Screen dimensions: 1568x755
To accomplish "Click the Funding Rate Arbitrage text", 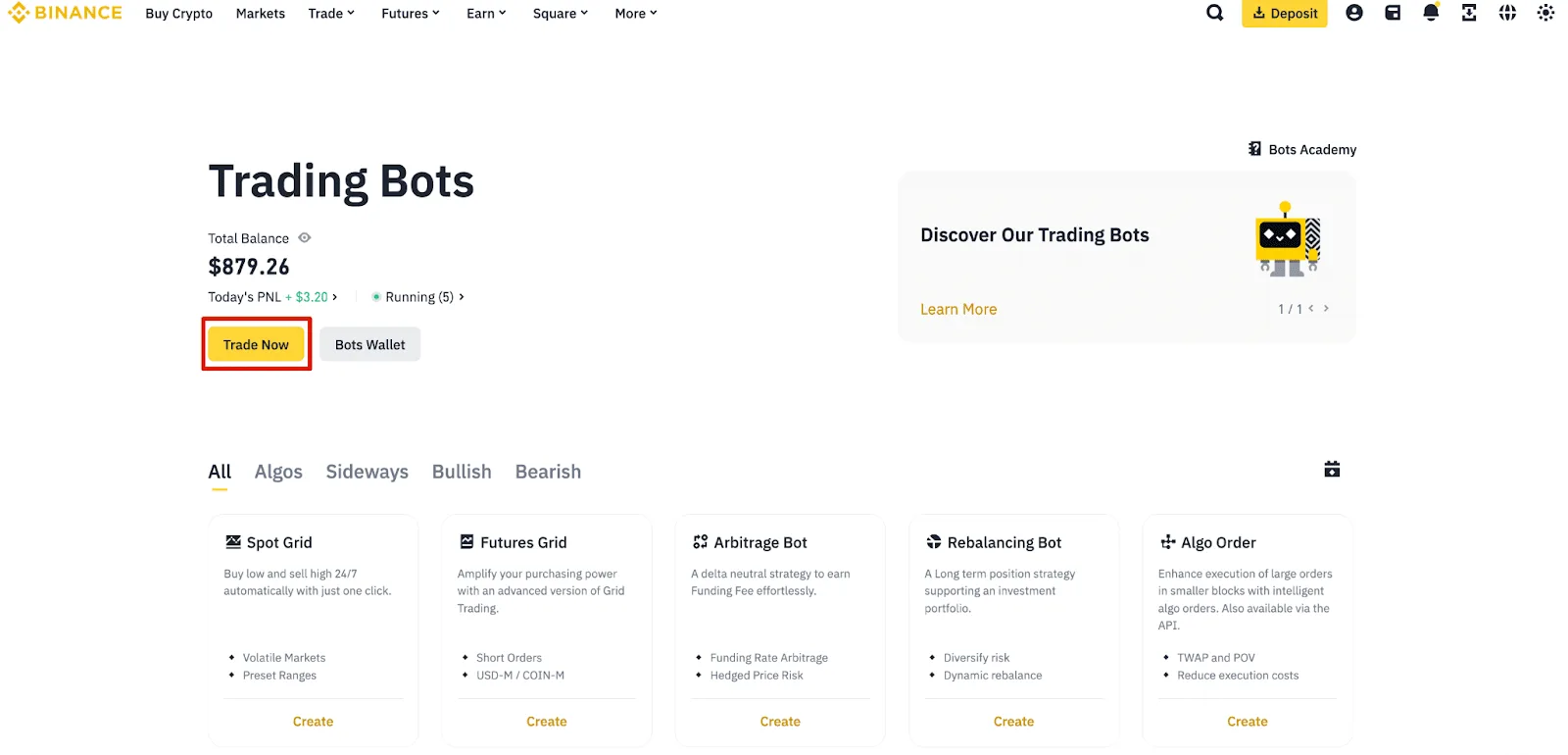I will [x=769, y=658].
